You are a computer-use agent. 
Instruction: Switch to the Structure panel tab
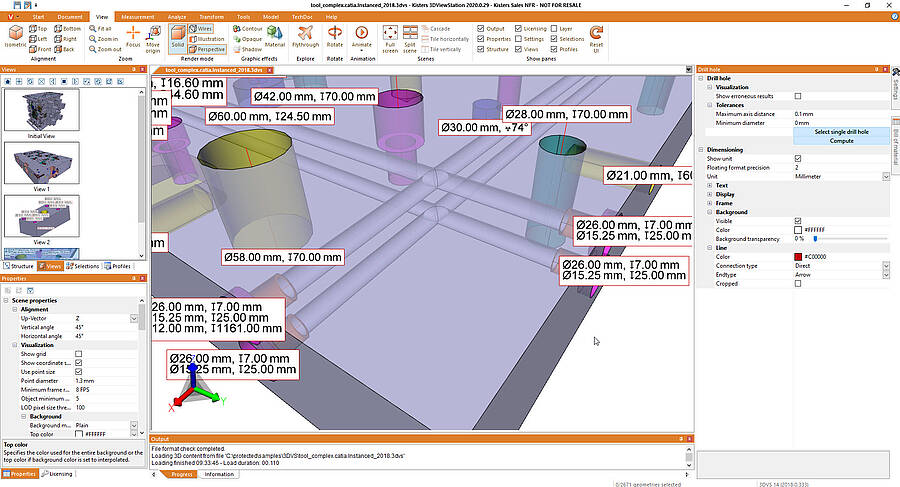18,266
